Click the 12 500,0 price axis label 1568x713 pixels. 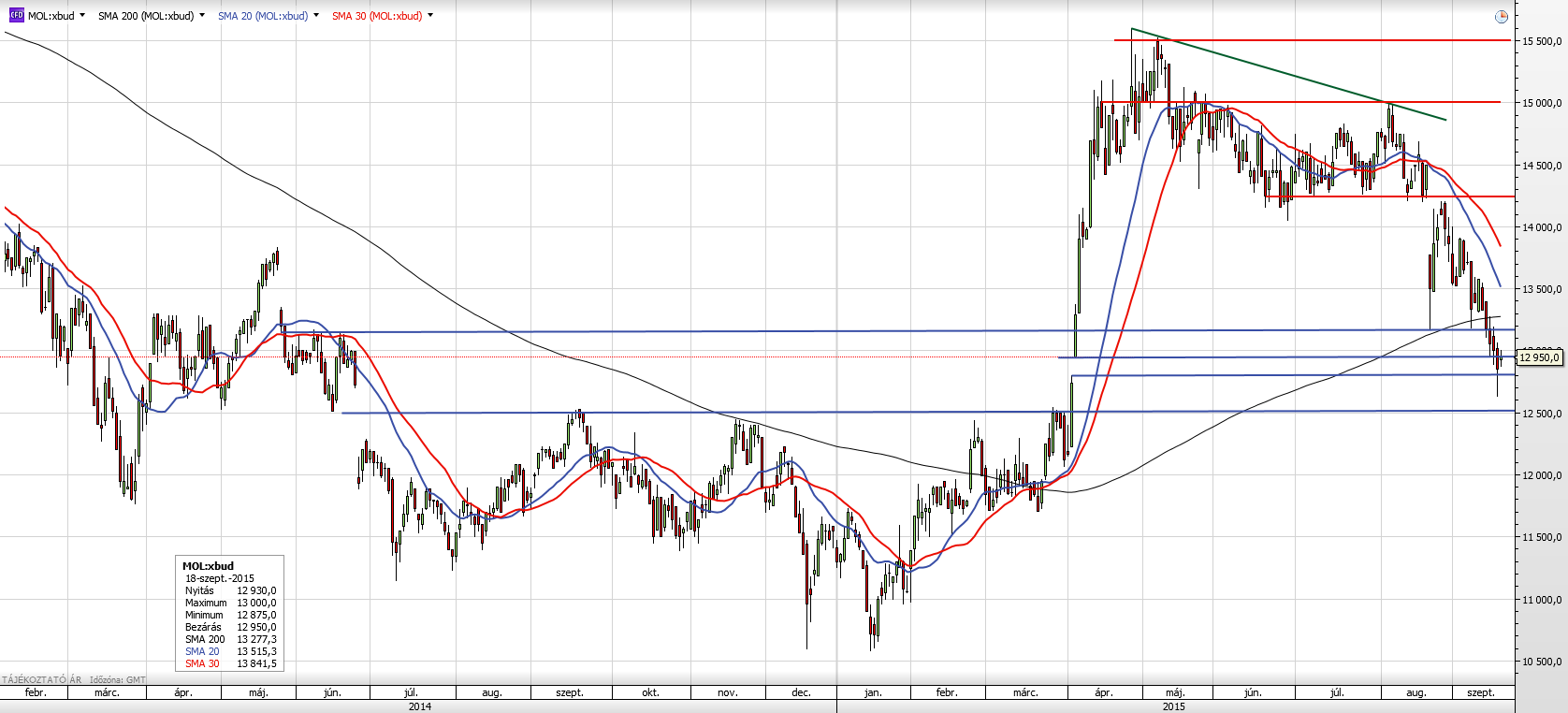tap(1543, 414)
